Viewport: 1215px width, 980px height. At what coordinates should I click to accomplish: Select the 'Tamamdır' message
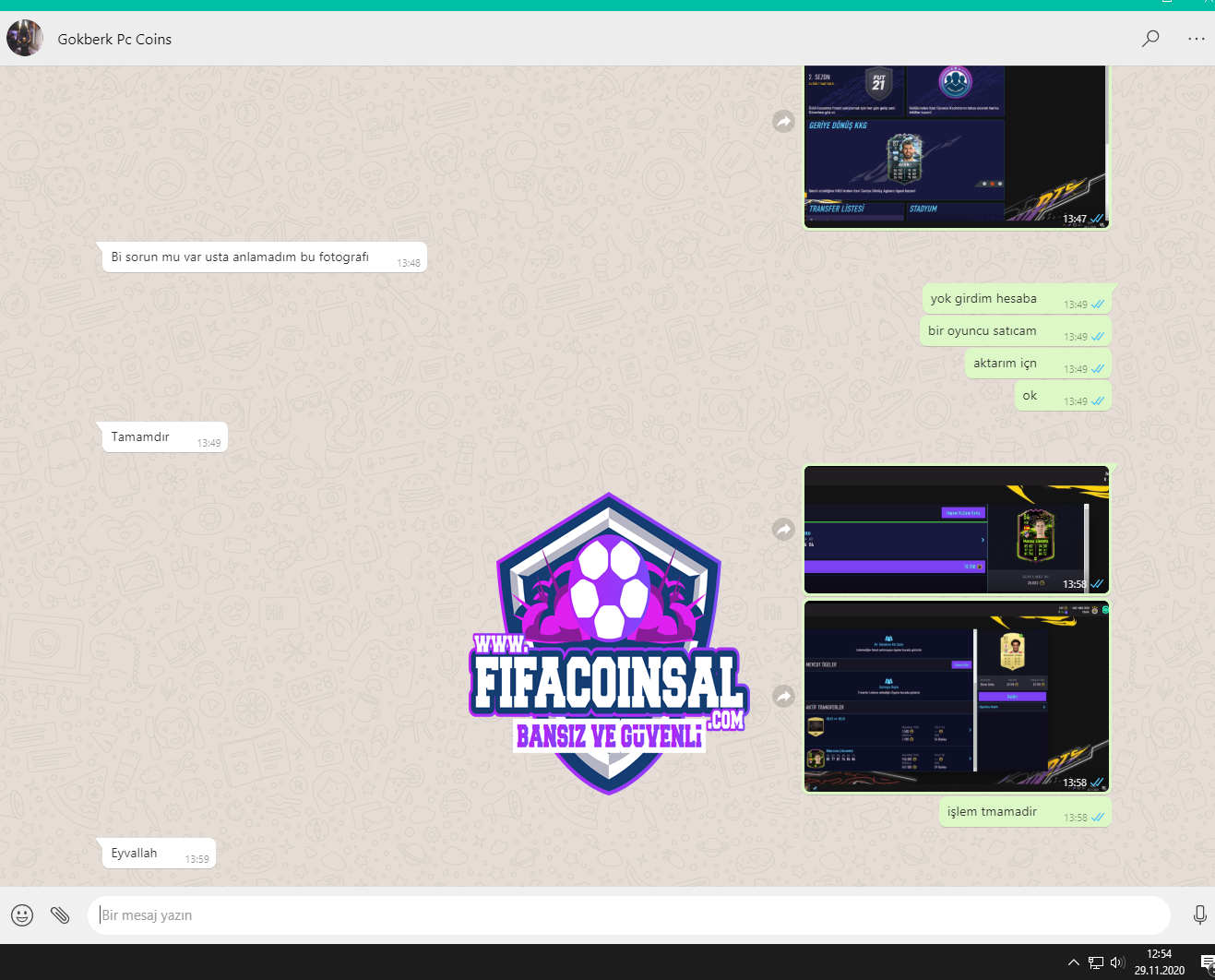click(164, 437)
